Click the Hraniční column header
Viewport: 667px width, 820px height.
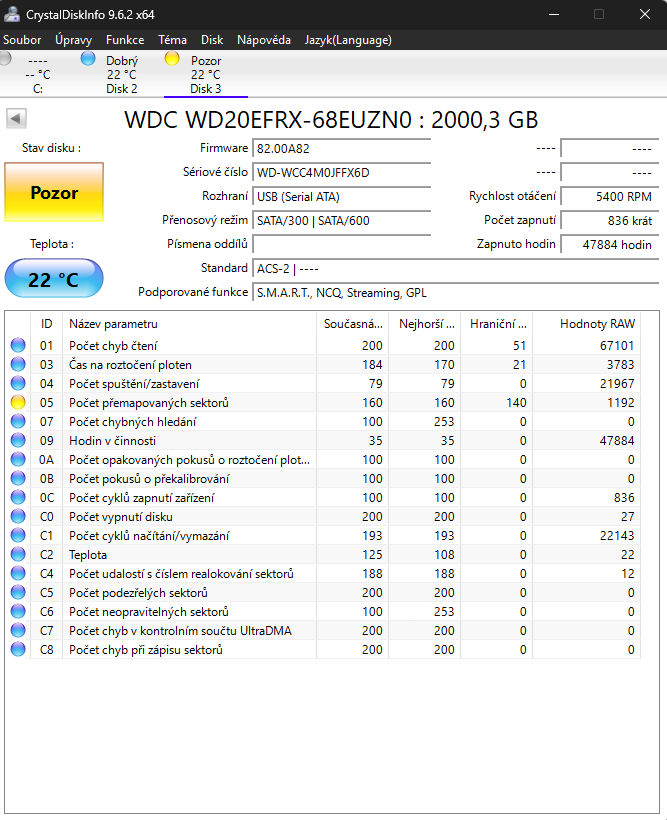point(496,324)
